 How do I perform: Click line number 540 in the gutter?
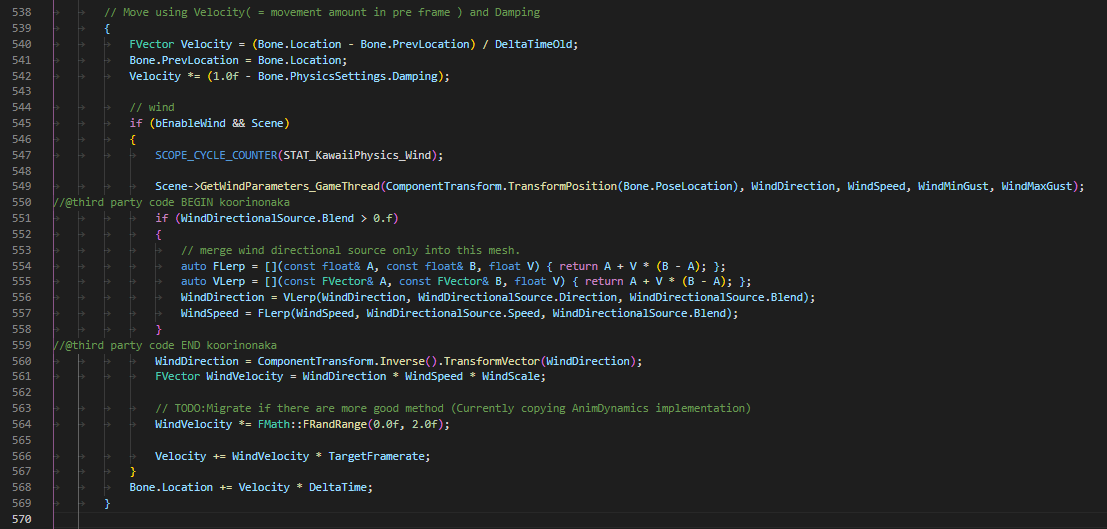pos(23,44)
